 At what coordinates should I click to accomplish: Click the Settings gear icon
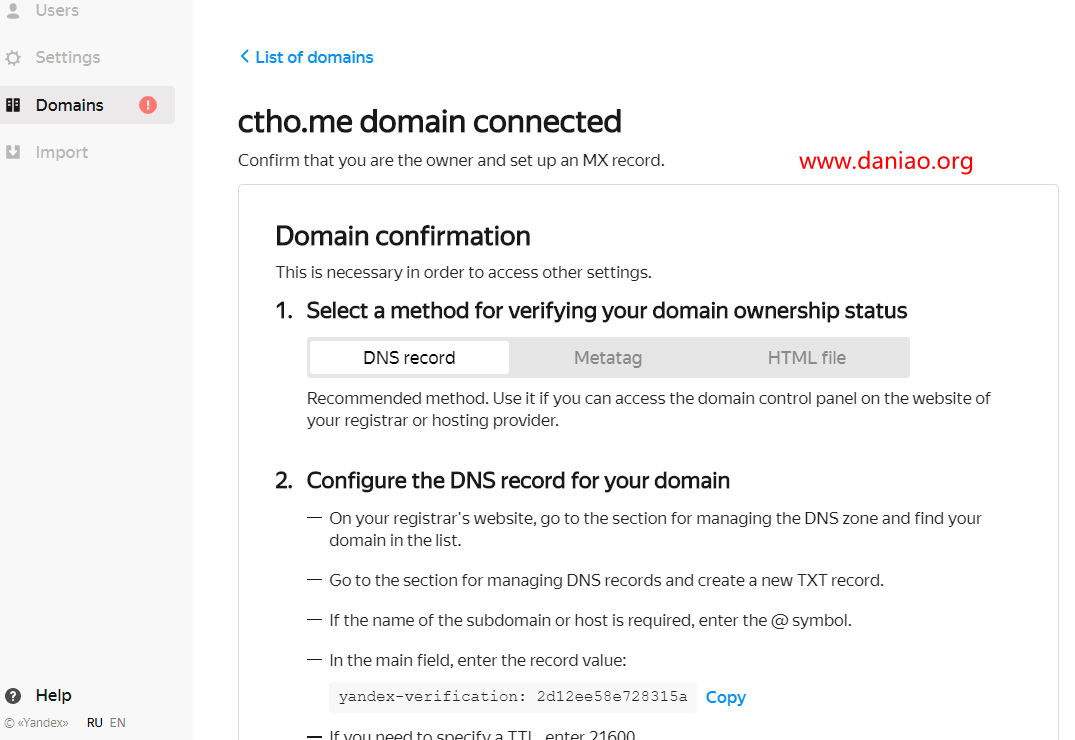13,58
